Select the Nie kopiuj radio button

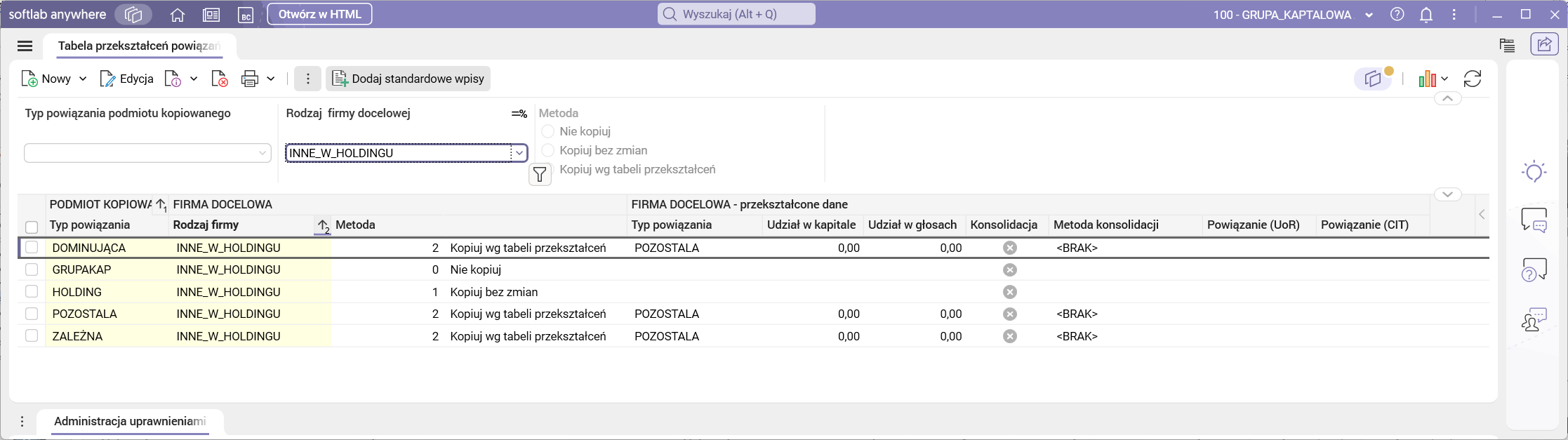click(548, 131)
